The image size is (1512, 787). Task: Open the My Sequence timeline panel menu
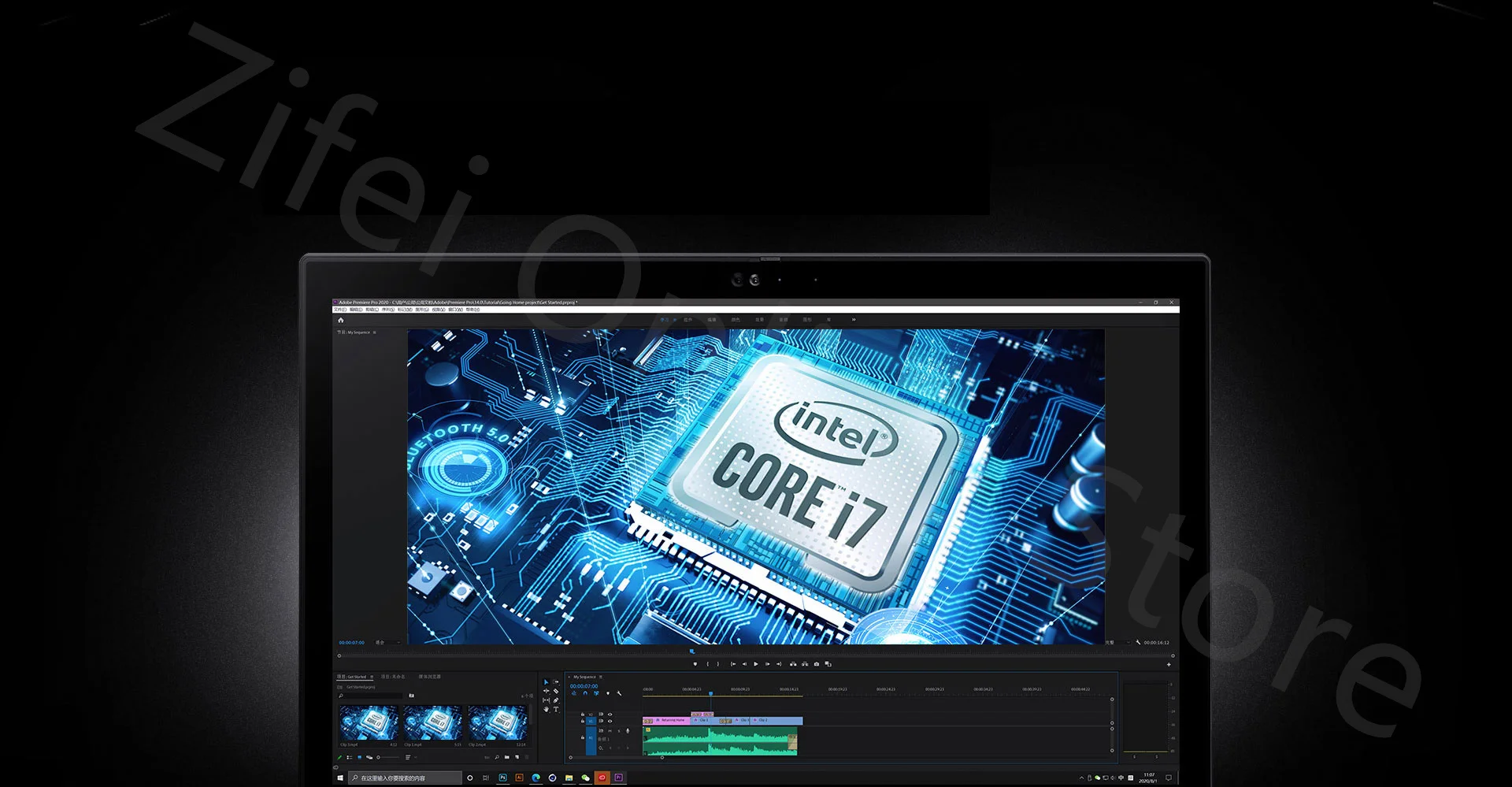(601, 677)
